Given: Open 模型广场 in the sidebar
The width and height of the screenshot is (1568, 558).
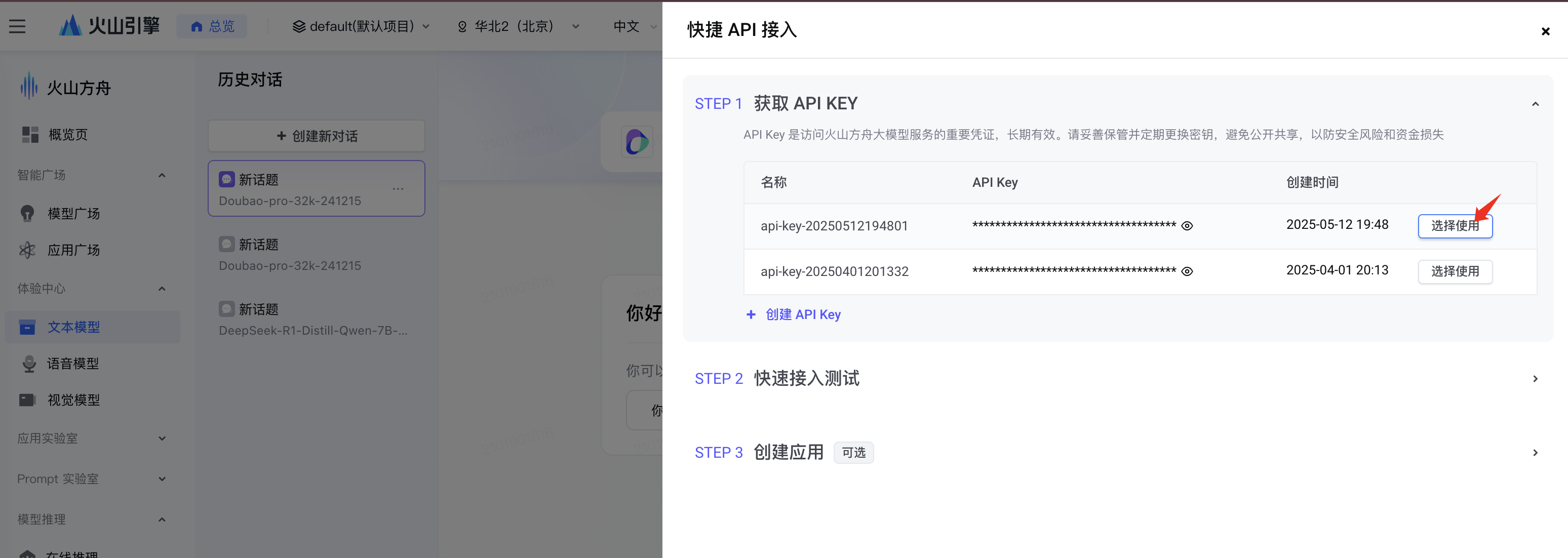Looking at the screenshot, I should (73, 214).
